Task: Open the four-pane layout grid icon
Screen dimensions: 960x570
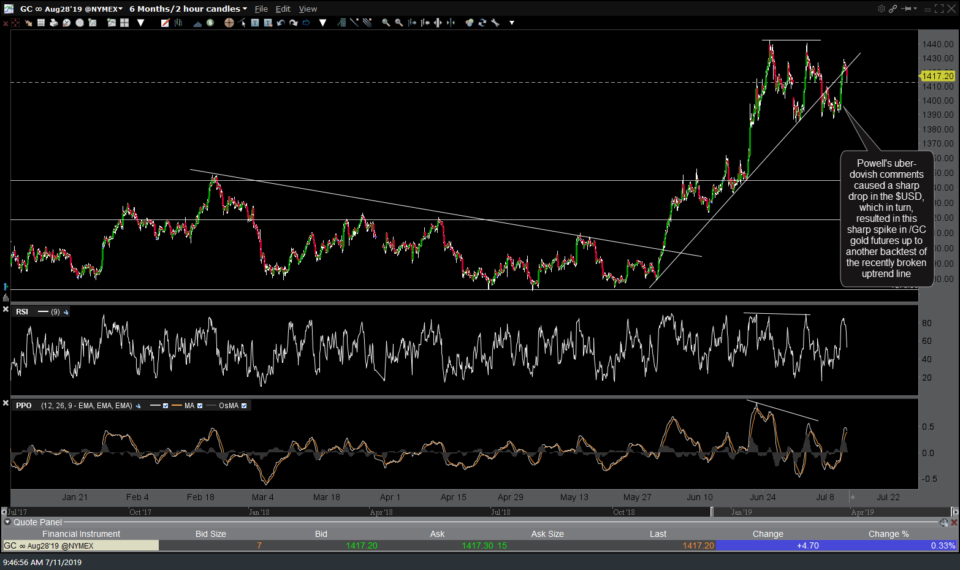Action: tap(124, 23)
